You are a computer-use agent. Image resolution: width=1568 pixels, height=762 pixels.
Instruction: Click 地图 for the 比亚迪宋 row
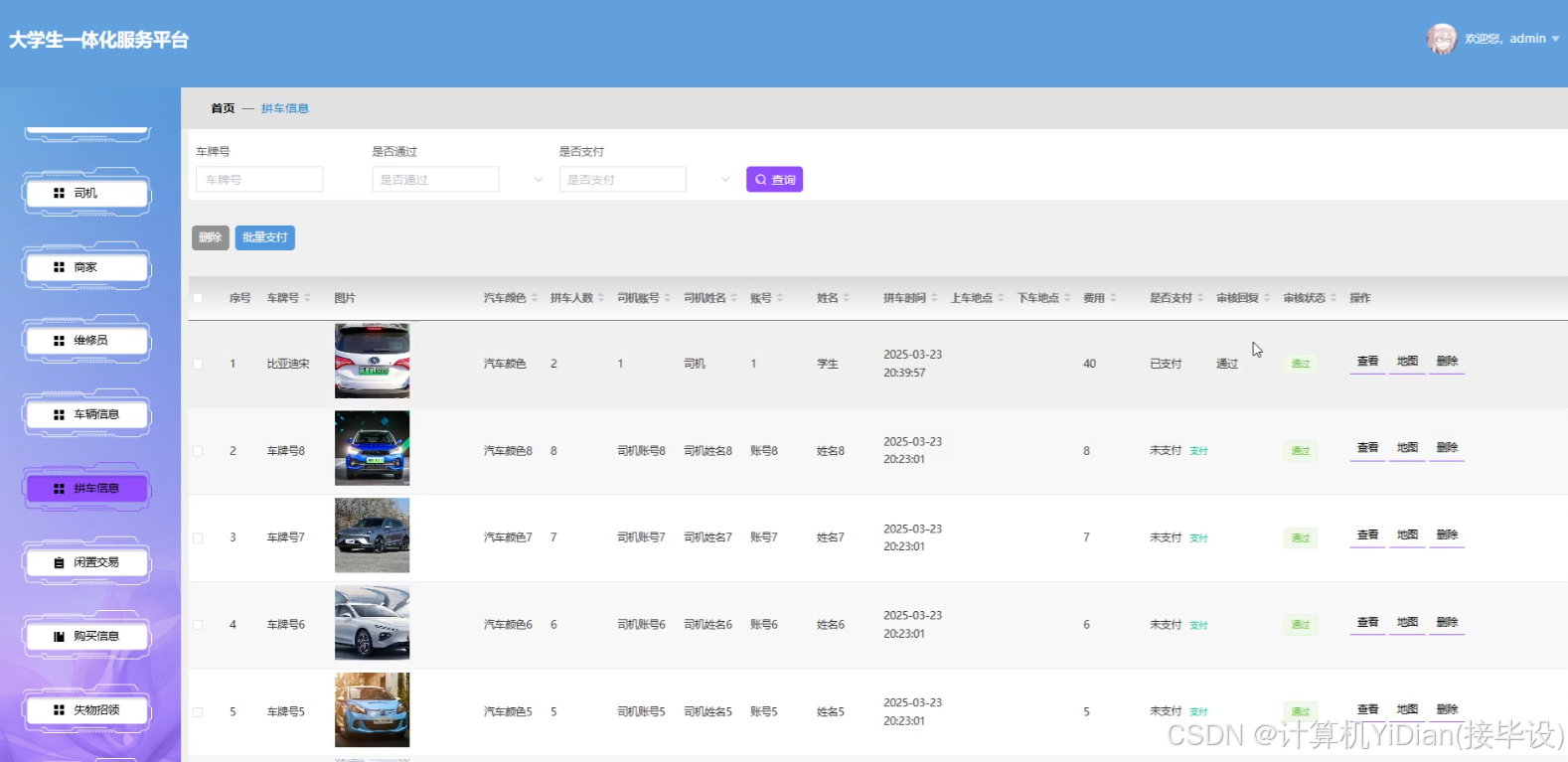pyautogui.click(x=1407, y=362)
